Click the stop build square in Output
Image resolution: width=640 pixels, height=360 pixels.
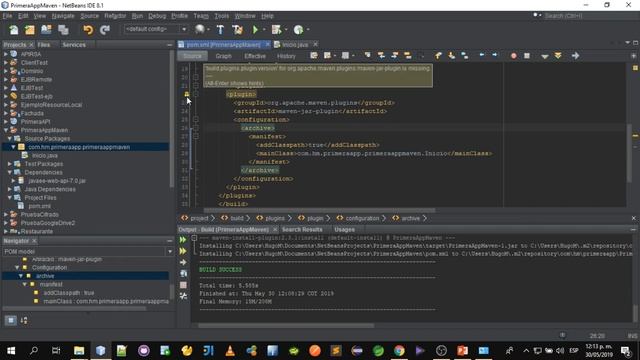click(183, 285)
